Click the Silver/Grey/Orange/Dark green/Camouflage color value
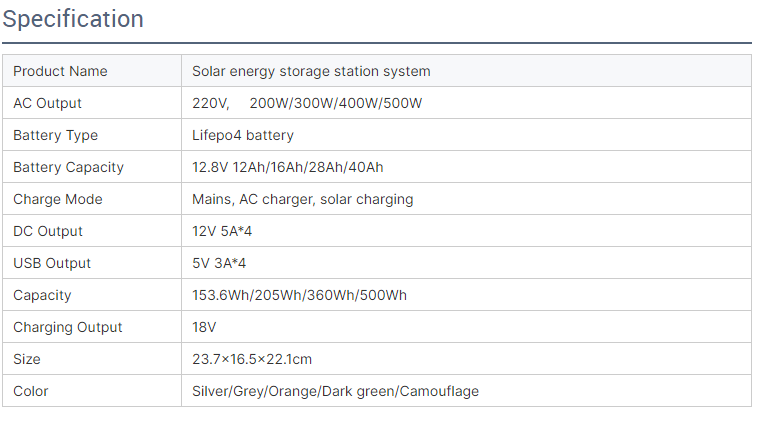 (335, 391)
